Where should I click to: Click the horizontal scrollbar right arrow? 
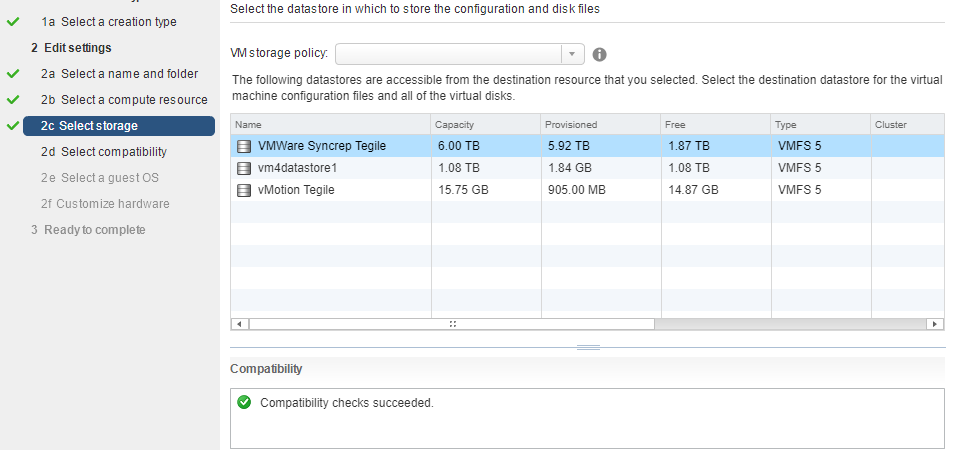click(x=935, y=324)
